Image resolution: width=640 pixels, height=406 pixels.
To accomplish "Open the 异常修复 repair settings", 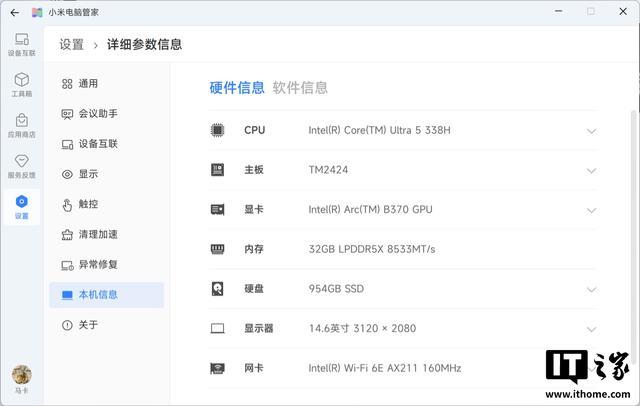I will (98, 265).
